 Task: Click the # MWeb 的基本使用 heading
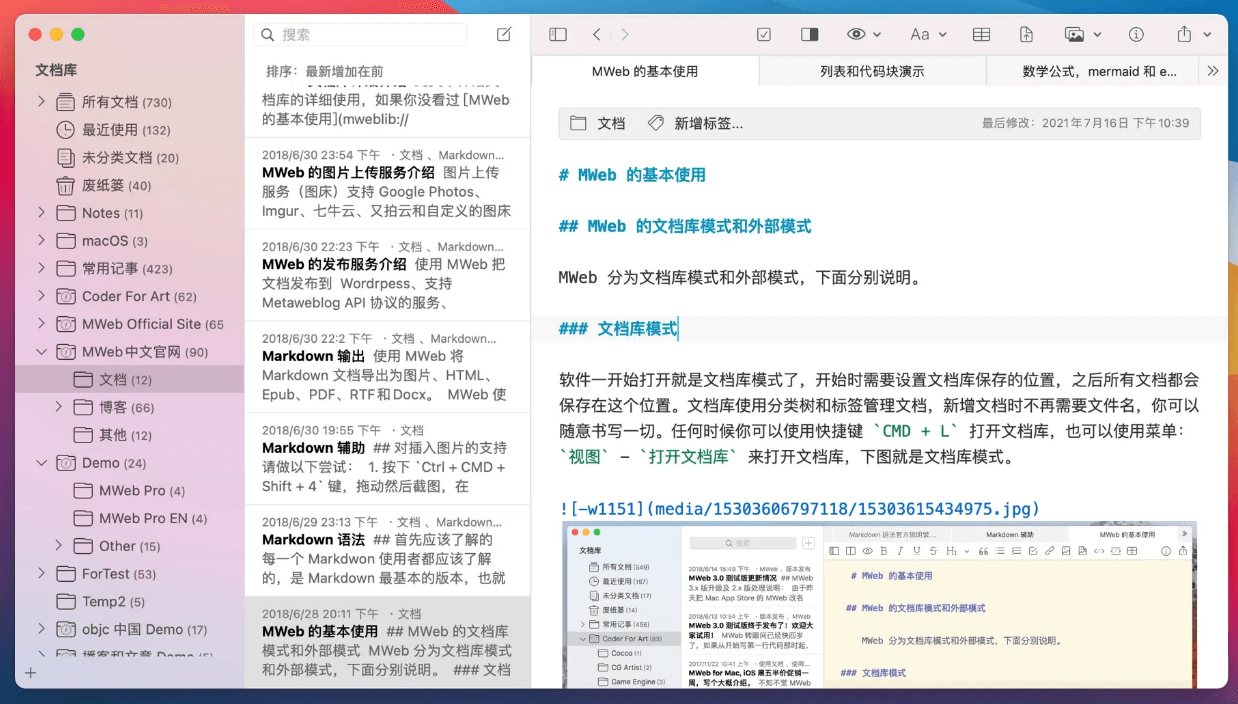coord(632,175)
